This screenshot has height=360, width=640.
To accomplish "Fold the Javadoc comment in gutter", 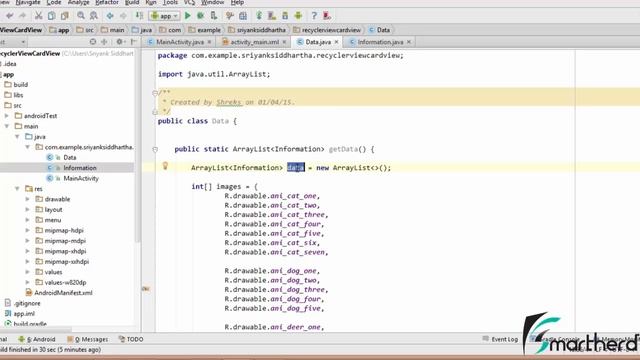I will coord(155,93).
